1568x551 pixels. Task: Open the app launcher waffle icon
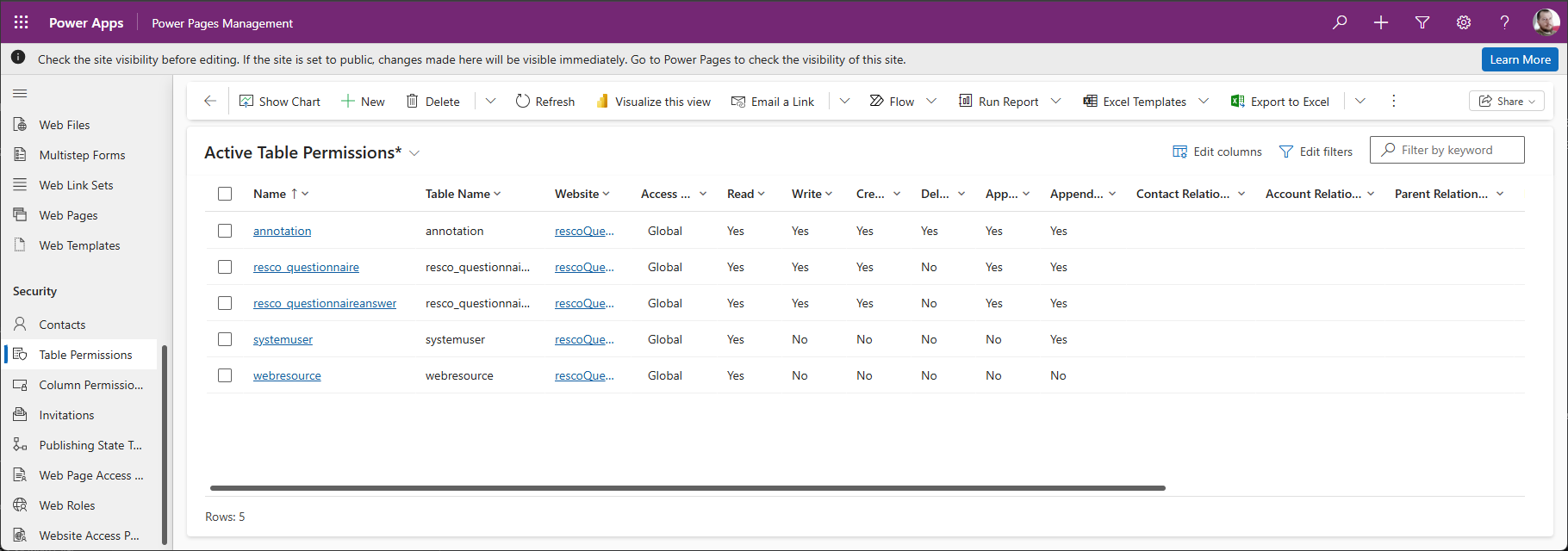click(x=22, y=22)
